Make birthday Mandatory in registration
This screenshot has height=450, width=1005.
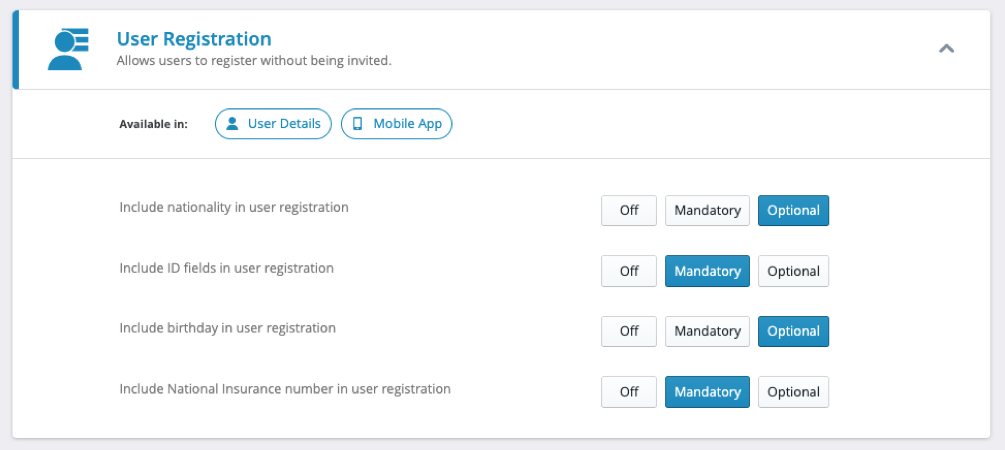click(707, 331)
